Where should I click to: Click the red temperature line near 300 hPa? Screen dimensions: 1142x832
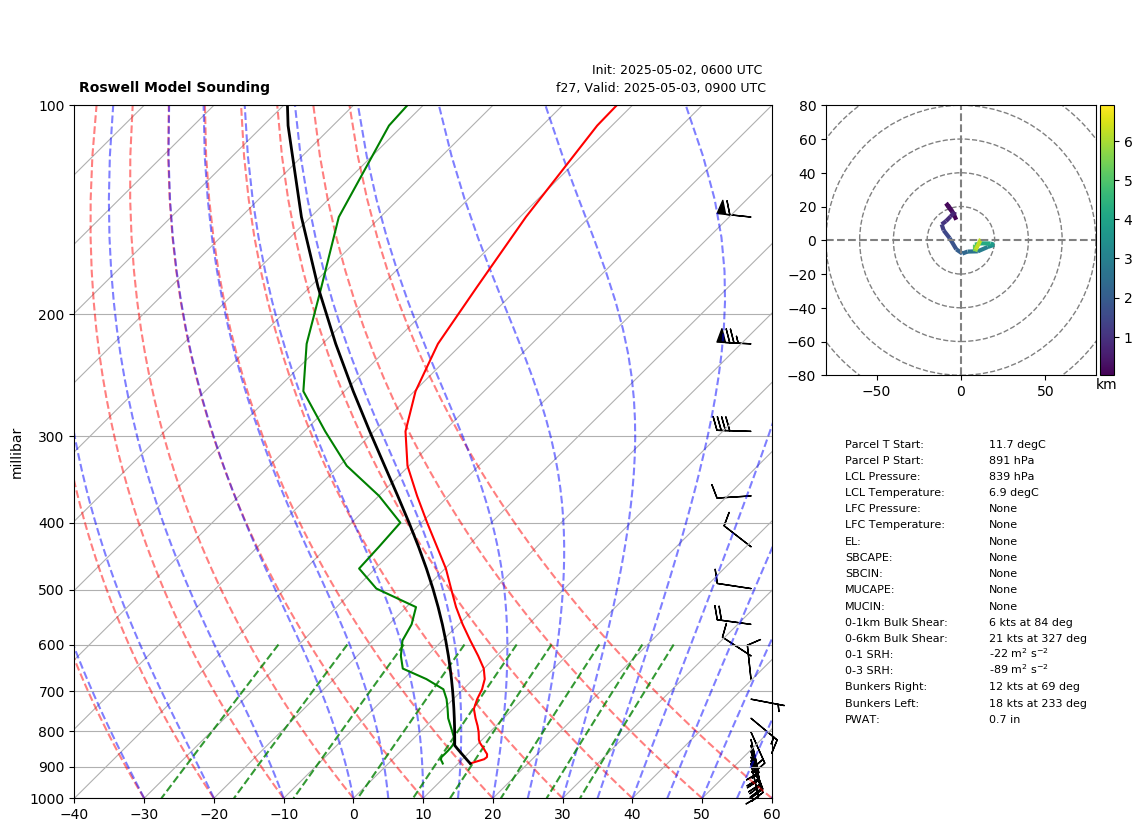click(406, 437)
